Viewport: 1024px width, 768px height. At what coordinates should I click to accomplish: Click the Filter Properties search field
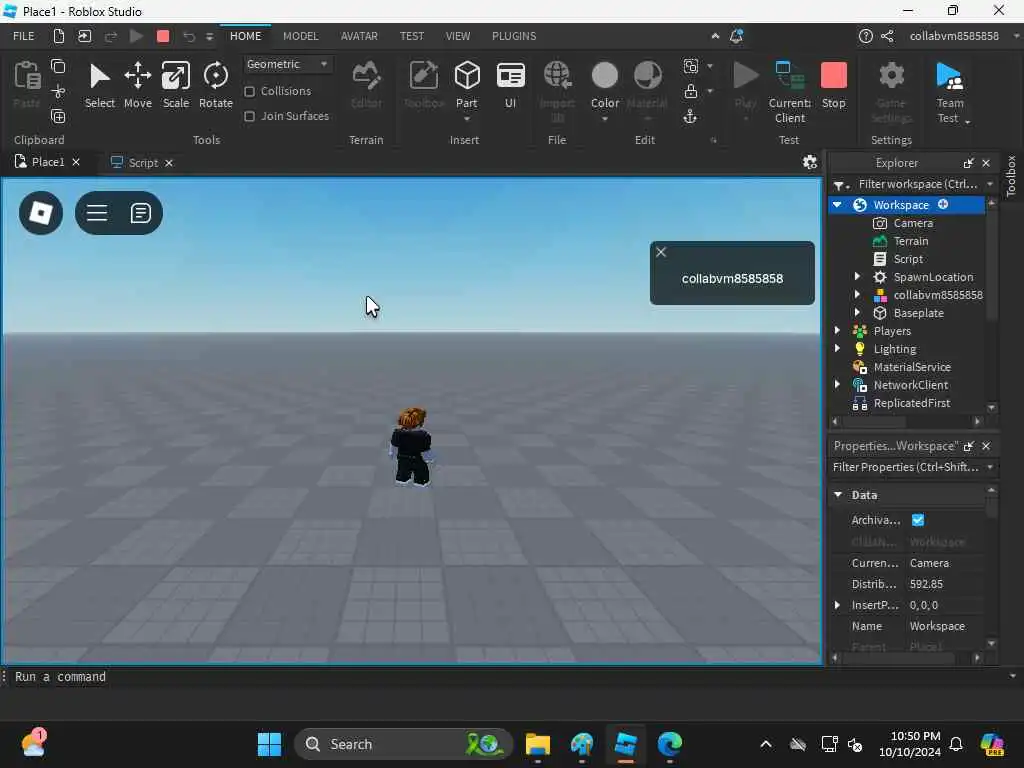[905, 467]
